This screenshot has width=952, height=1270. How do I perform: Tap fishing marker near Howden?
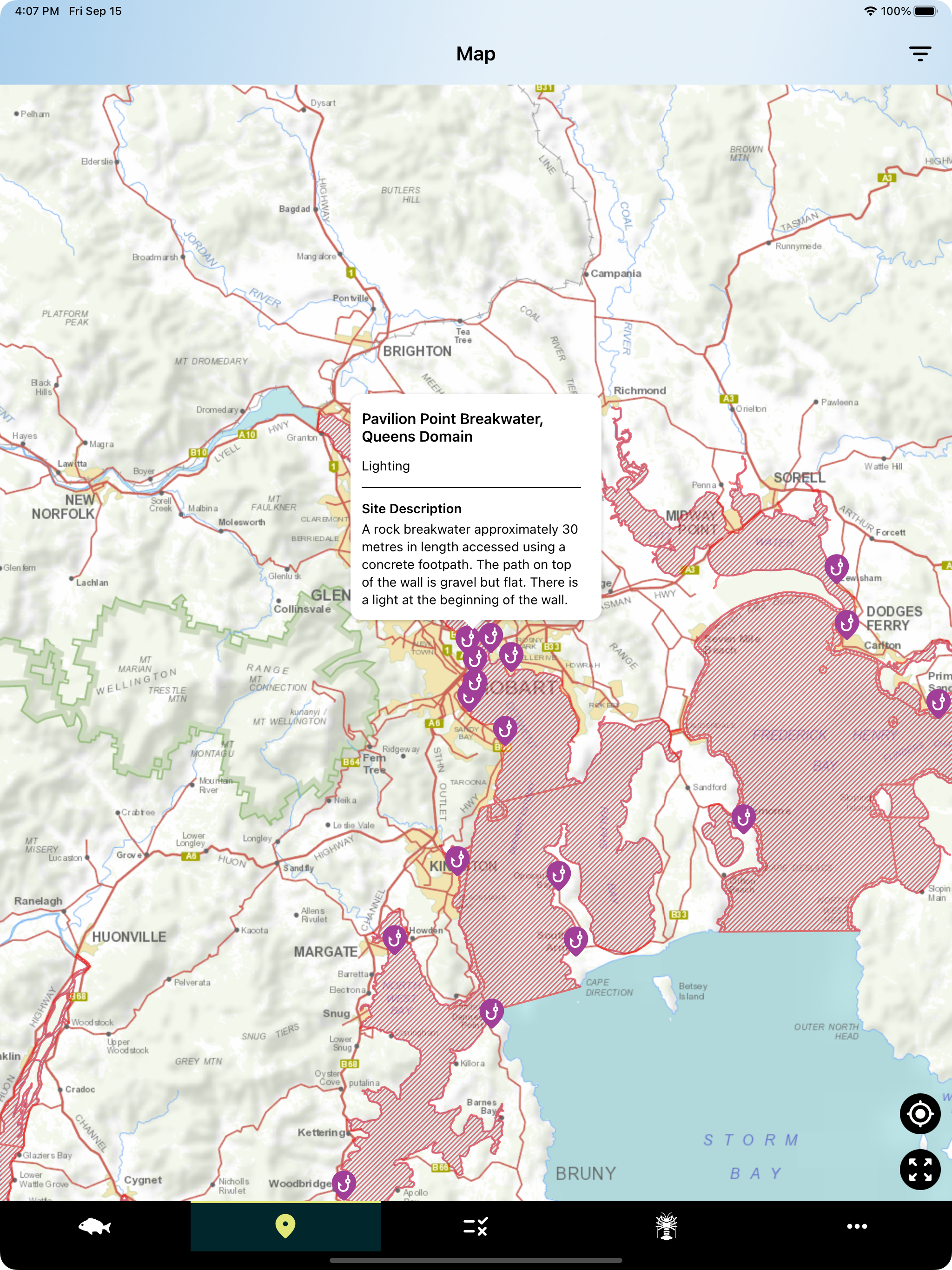click(395, 939)
